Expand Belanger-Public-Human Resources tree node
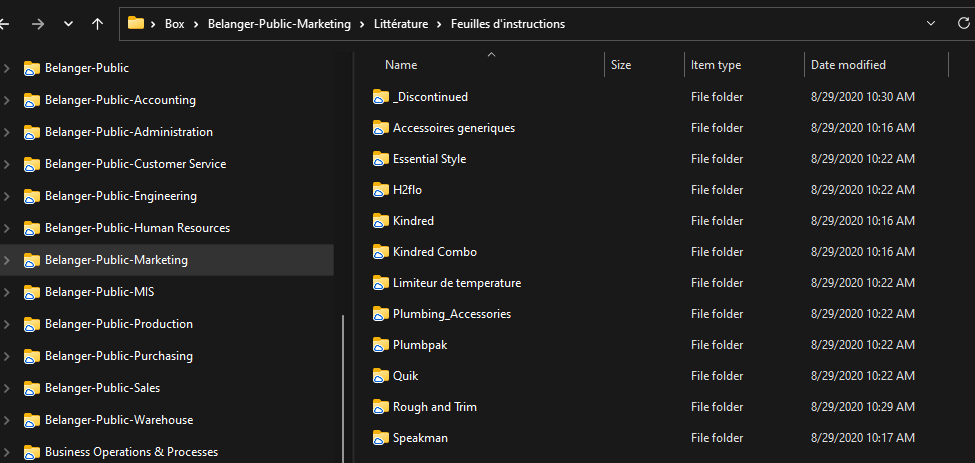 tap(6, 228)
